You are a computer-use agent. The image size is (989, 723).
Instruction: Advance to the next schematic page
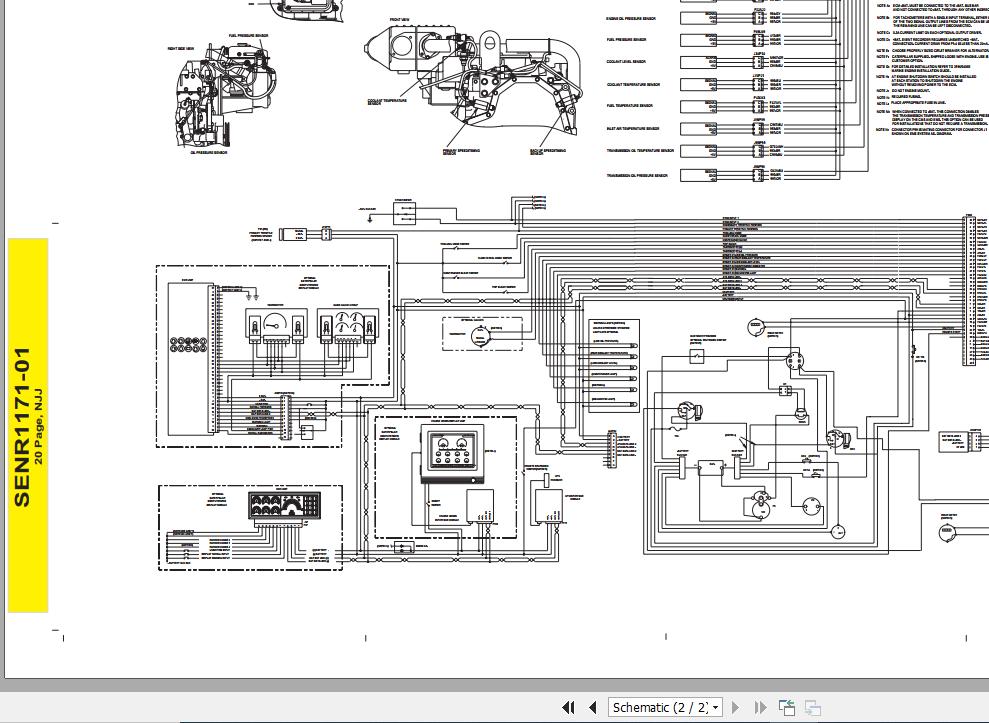pos(734,707)
